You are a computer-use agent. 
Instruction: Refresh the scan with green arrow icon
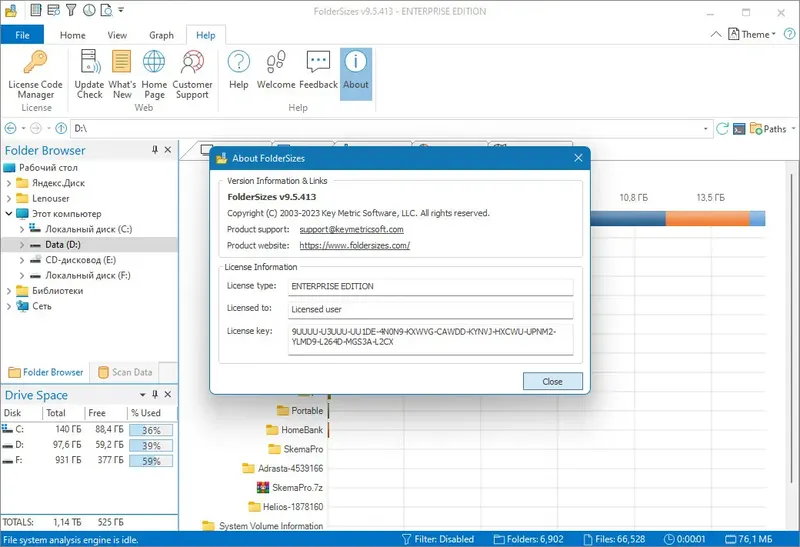(722, 129)
